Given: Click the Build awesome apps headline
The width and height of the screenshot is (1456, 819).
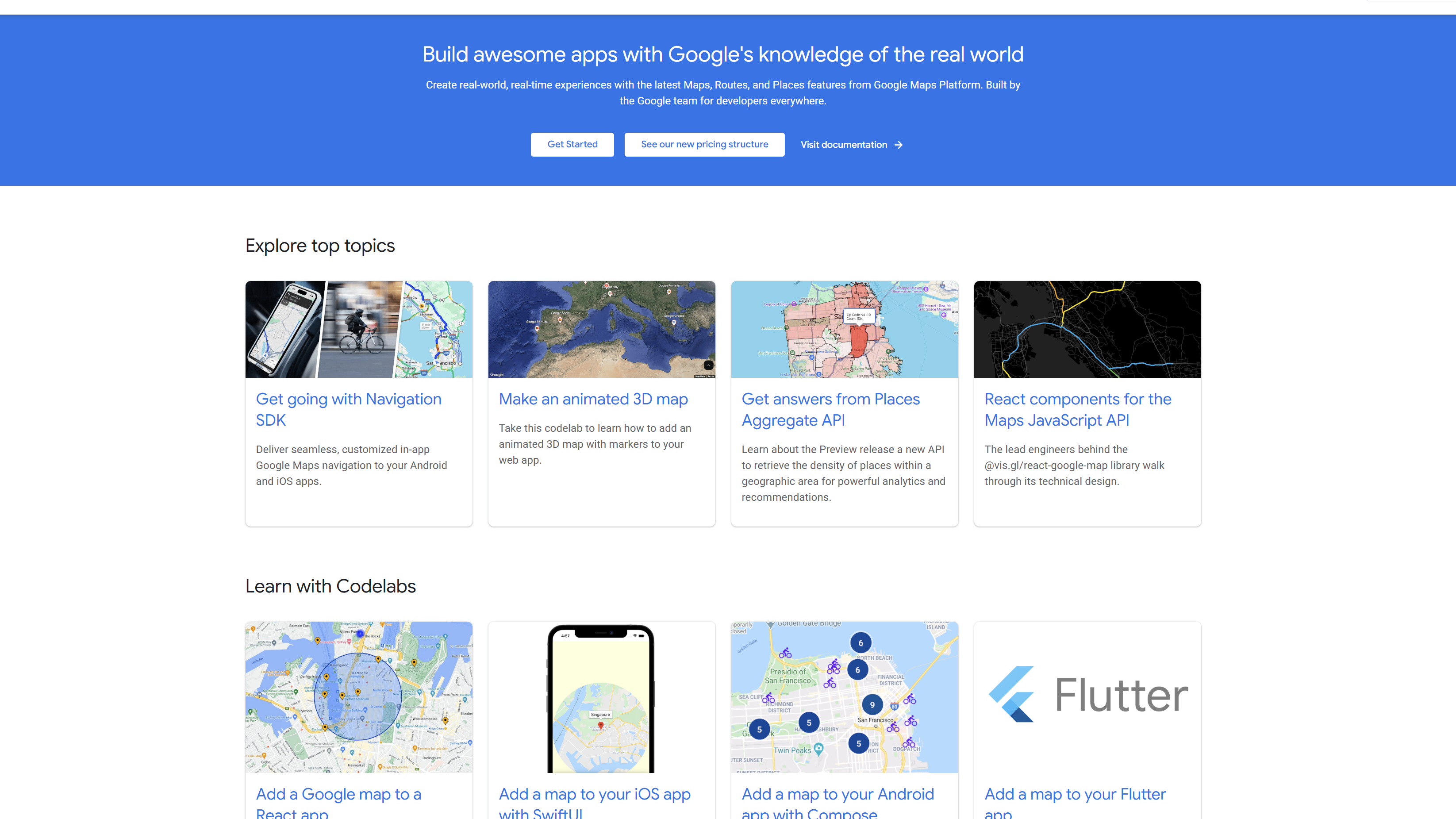Looking at the screenshot, I should click(723, 55).
